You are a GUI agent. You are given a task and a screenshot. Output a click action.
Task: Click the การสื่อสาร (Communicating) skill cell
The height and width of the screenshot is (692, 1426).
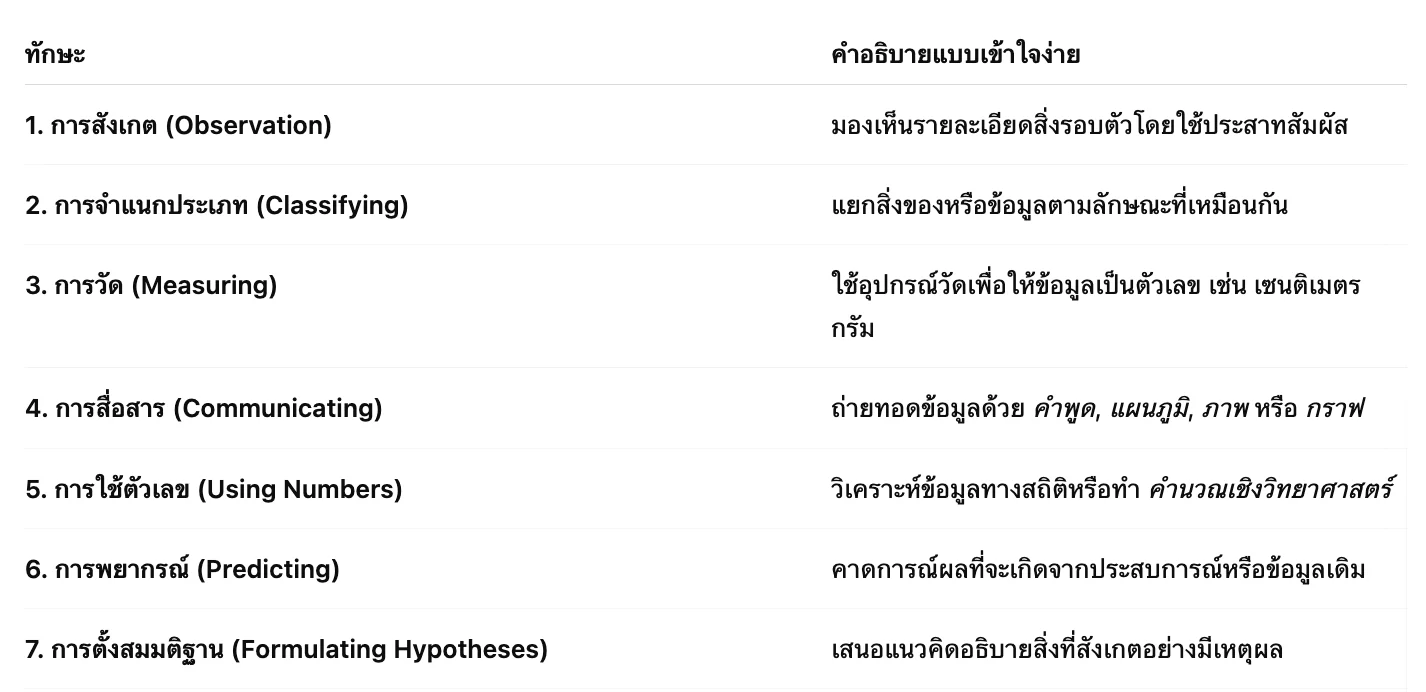(x=204, y=408)
